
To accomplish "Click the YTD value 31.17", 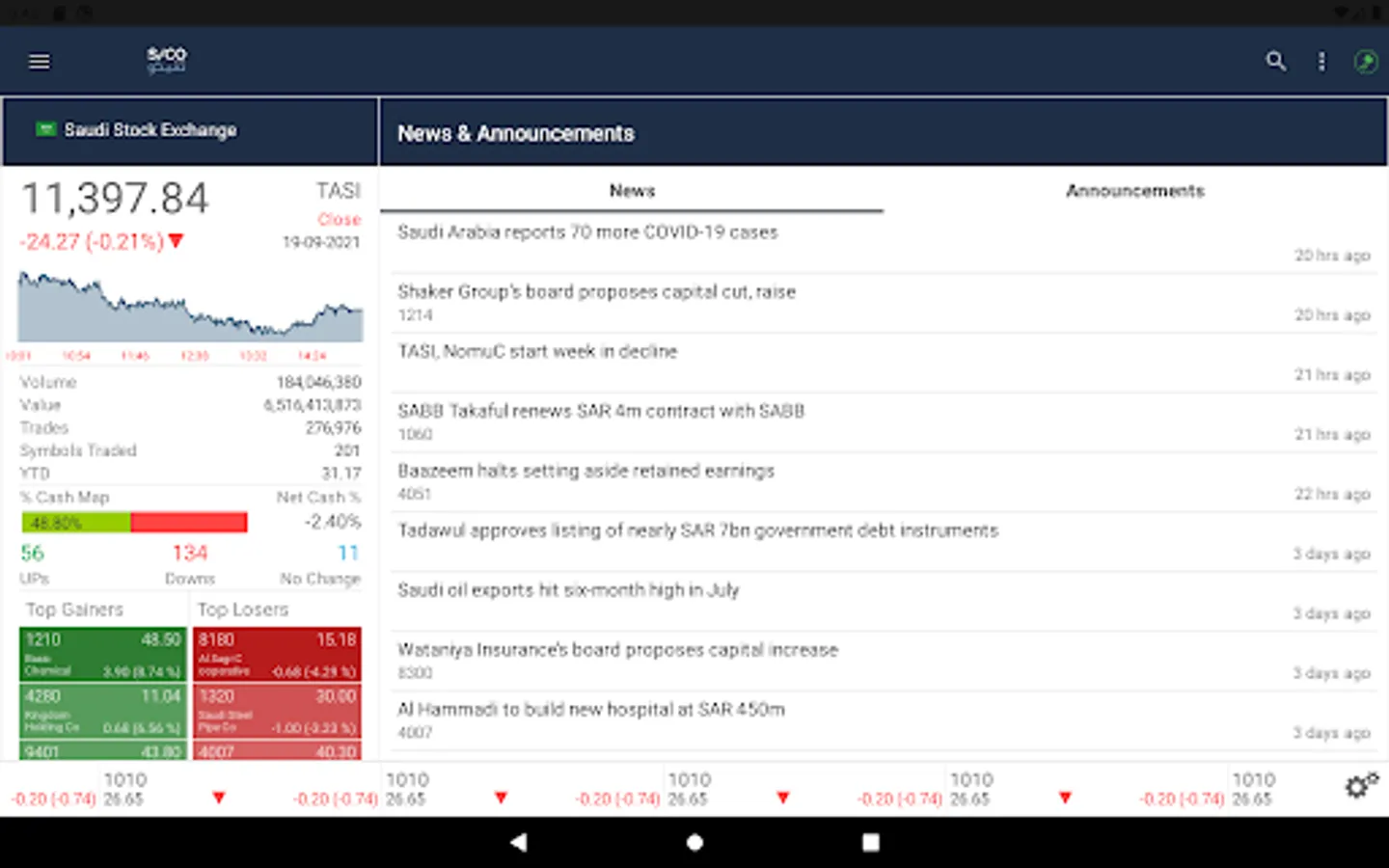I will [x=341, y=474].
